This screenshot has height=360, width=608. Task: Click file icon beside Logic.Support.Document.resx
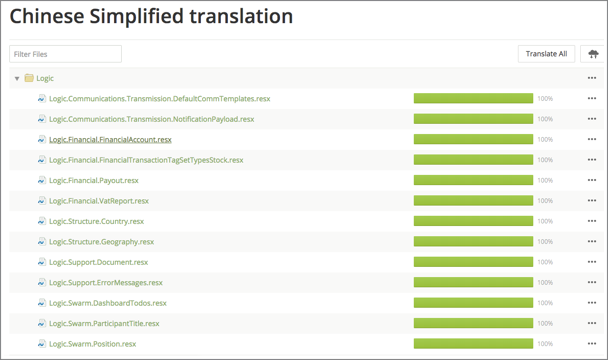[x=41, y=262]
